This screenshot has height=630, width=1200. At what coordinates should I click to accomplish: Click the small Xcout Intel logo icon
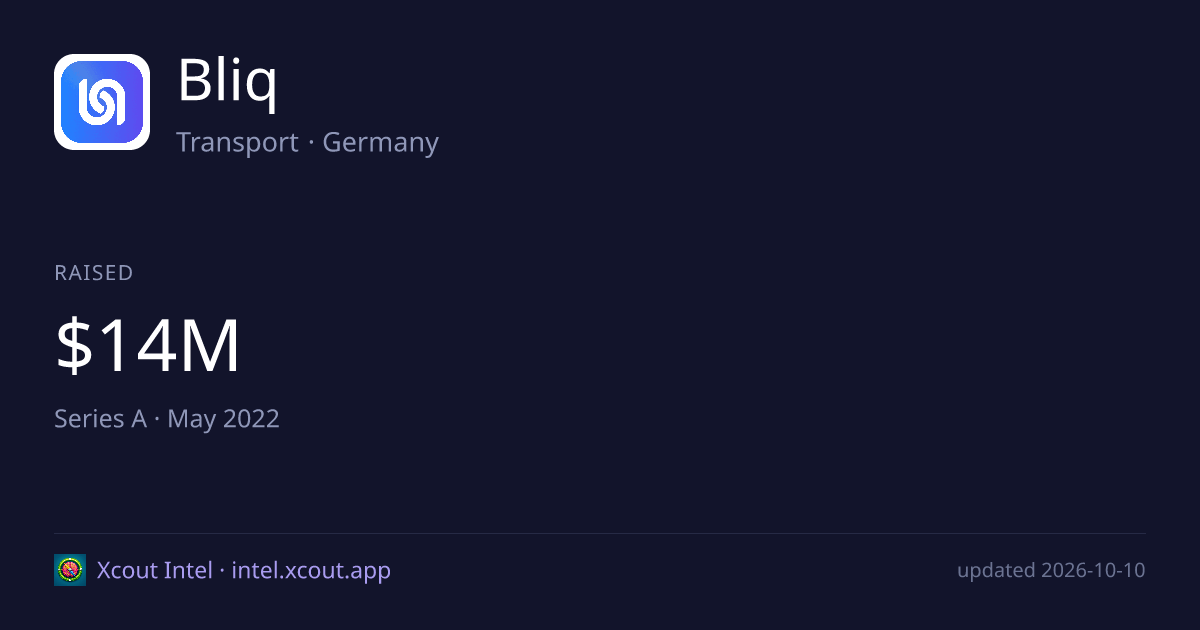[x=70, y=570]
